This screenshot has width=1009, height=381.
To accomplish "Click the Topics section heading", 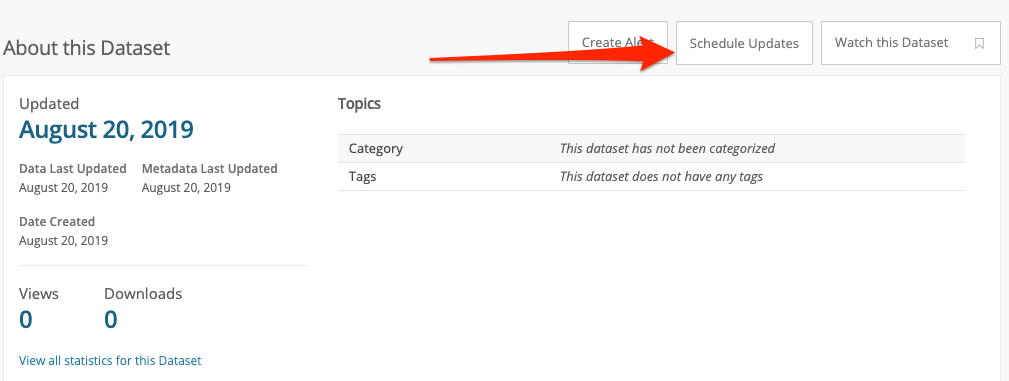I will point(359,103).
